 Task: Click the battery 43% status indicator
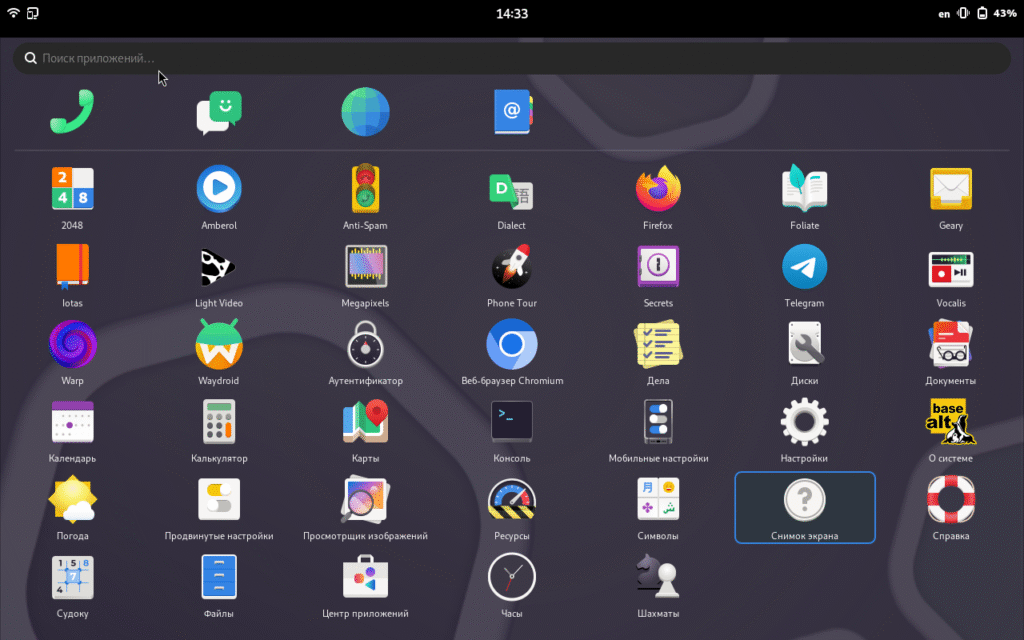(996, 14)
